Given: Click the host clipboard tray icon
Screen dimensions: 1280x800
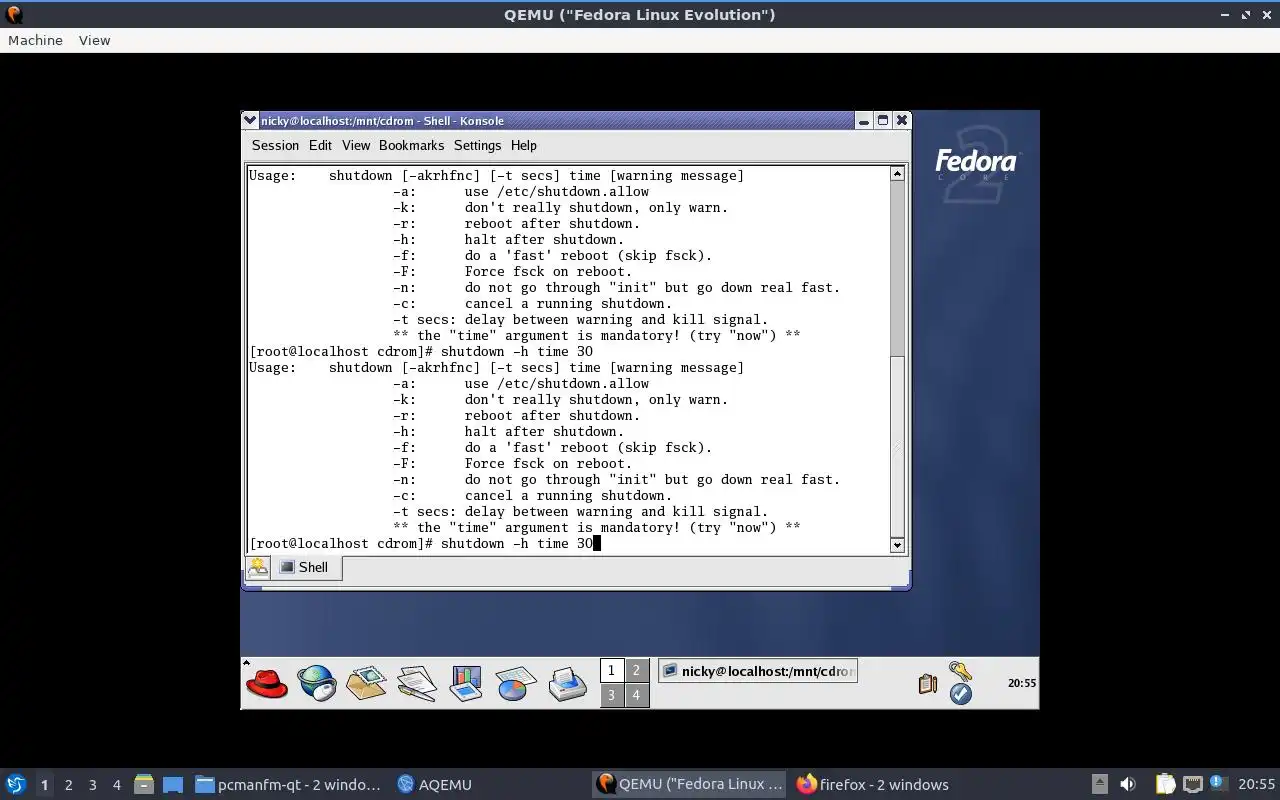Looking at the screenshot, I should coord(1165,784).
